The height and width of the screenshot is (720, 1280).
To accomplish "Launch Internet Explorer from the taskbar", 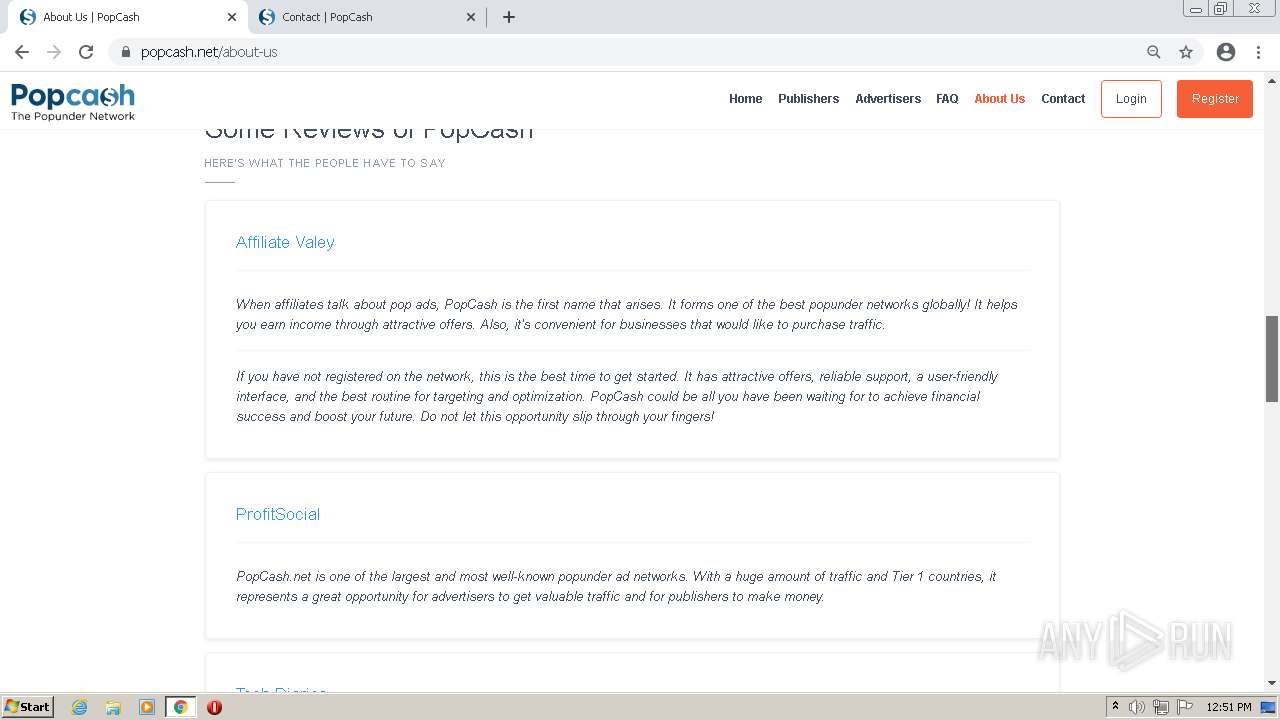I will (79, 707).
